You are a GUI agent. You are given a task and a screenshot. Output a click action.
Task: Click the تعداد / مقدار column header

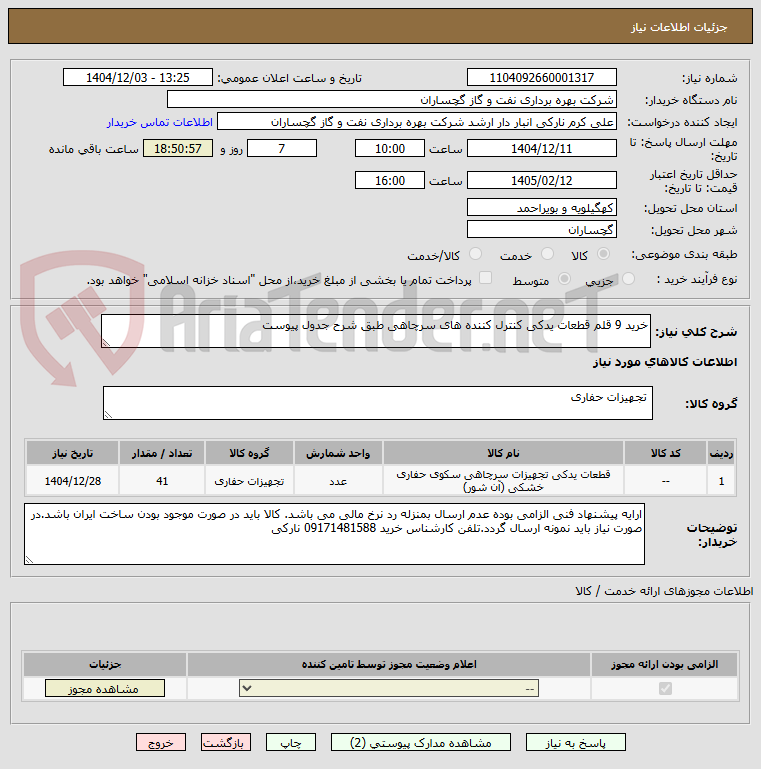pos(162,453)
